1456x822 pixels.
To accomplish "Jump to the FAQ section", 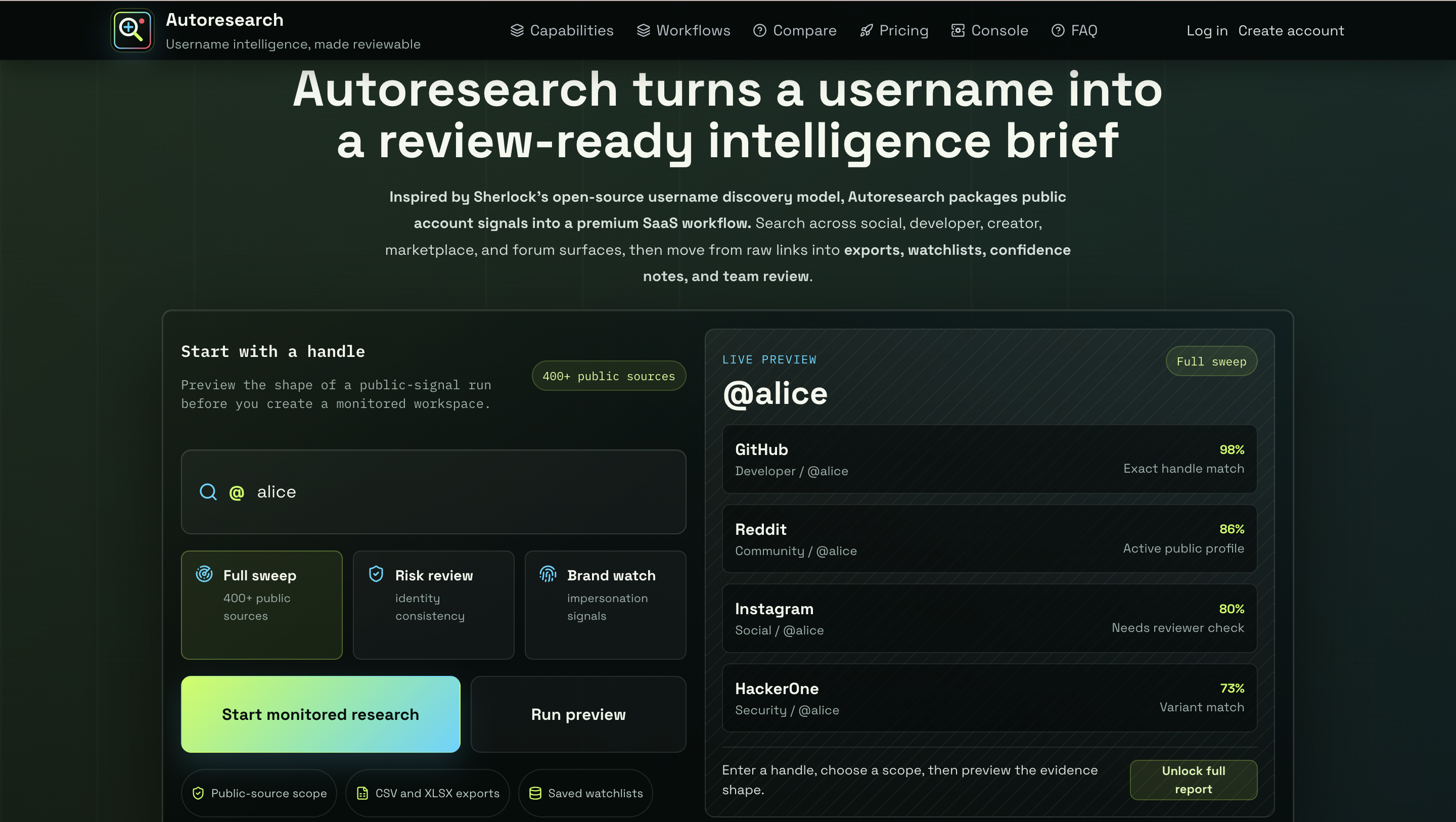I will 1074,30.
